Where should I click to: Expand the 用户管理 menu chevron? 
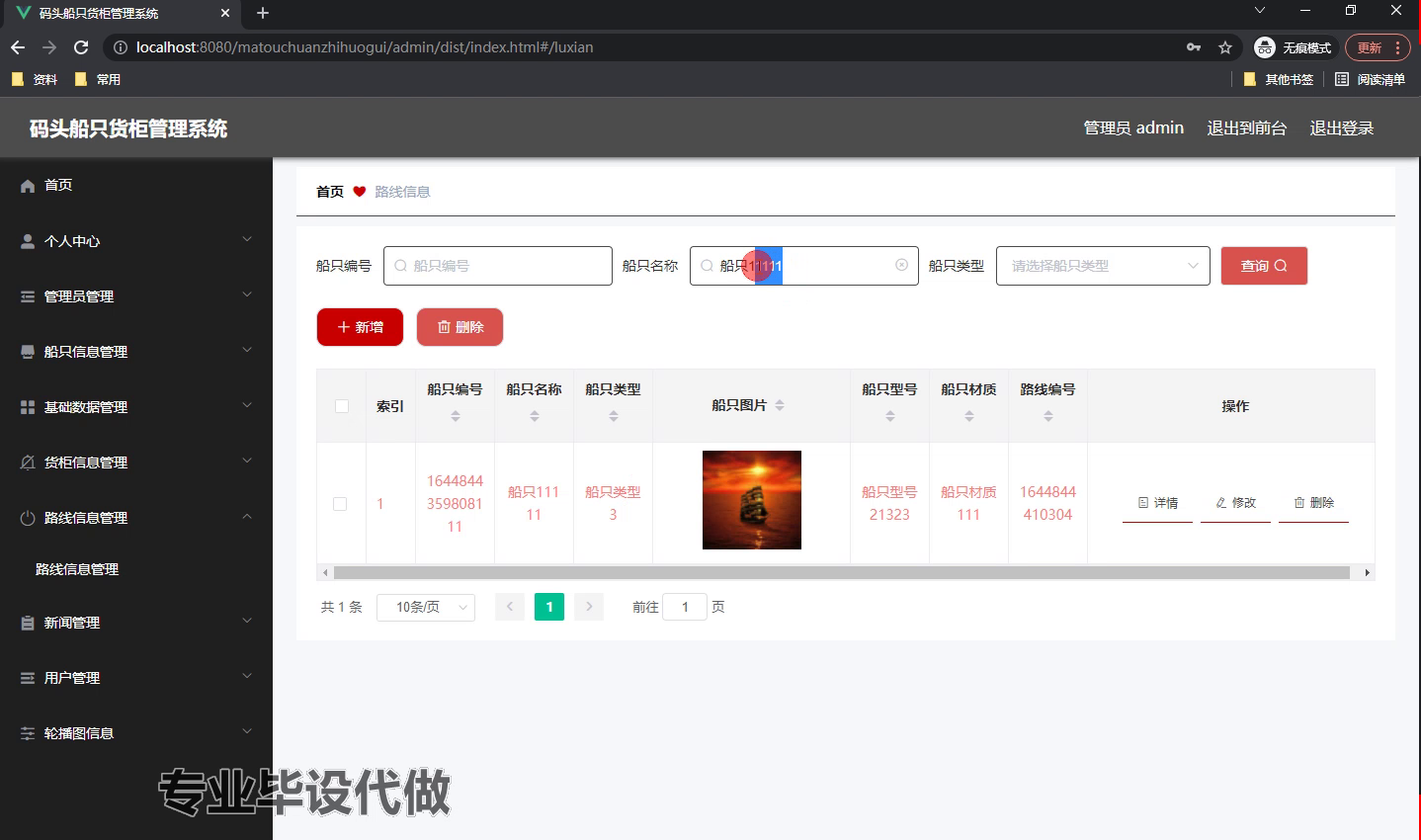(x=247, y=676)
